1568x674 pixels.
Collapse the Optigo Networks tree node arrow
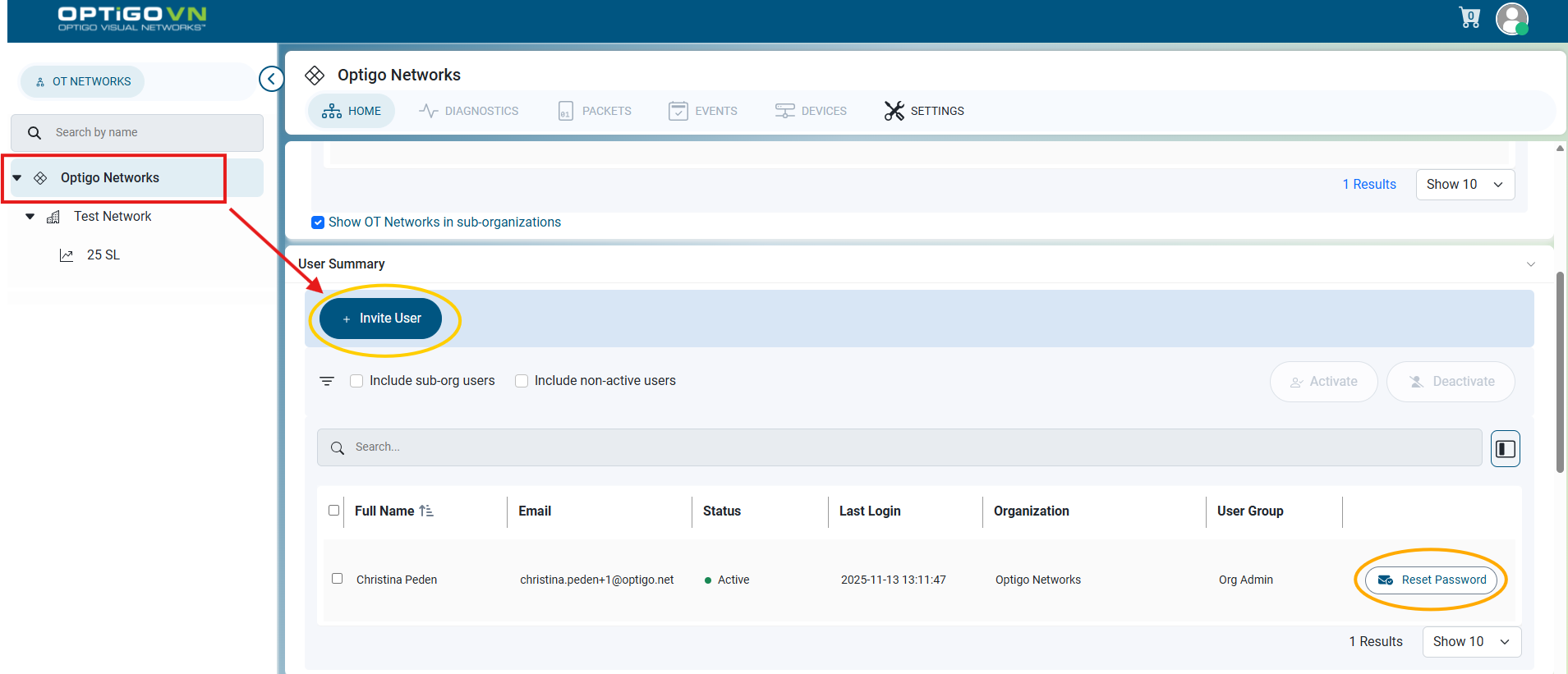17,178
